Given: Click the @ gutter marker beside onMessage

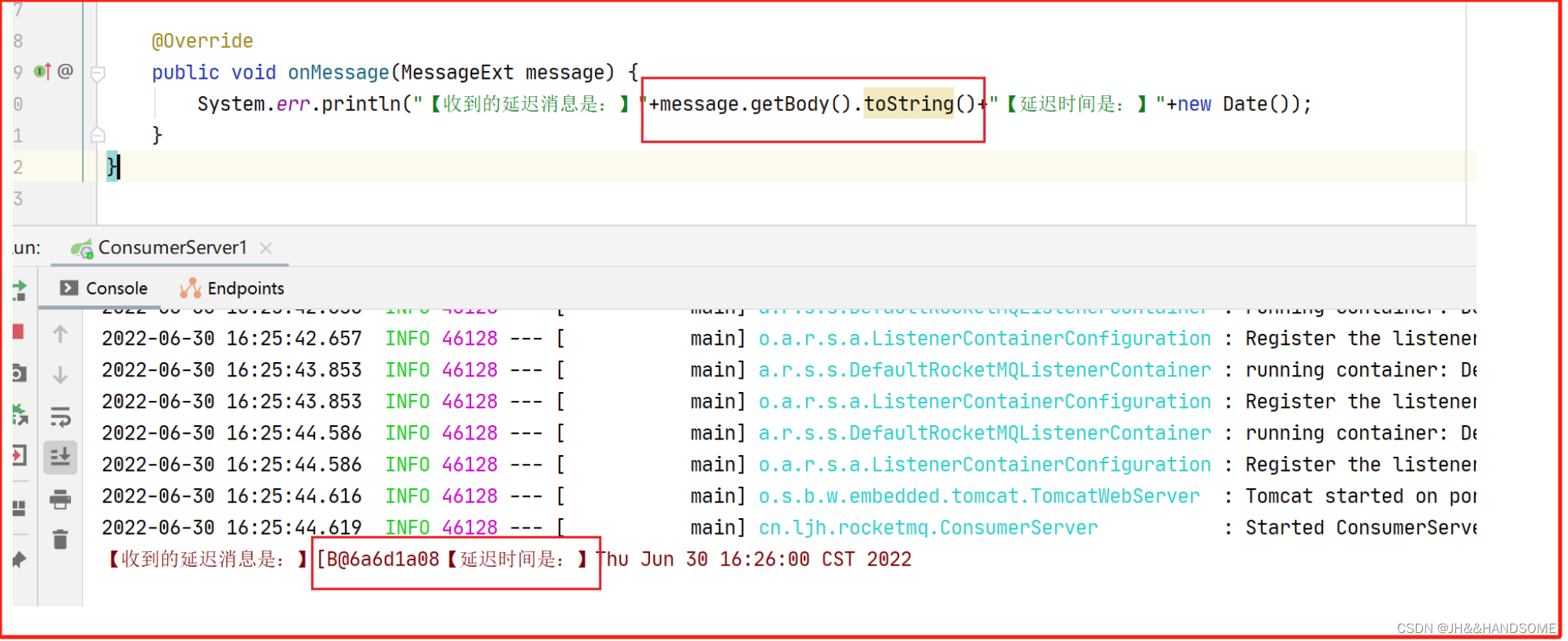Looking at the screenshot, I should point(65,72).
